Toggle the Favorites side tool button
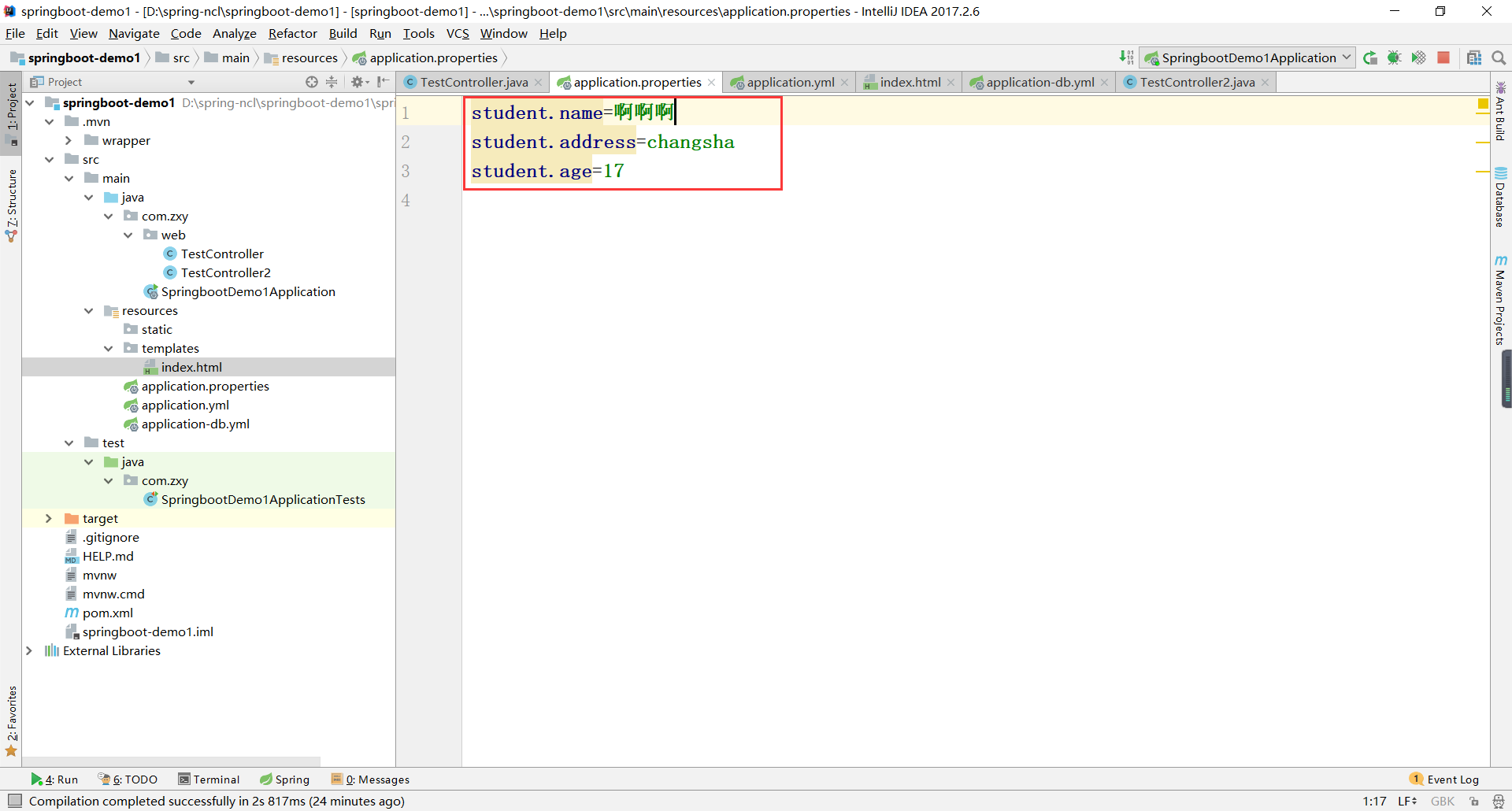The width and height of the screenshot is (1512, 811). click(x=11, y=720)
